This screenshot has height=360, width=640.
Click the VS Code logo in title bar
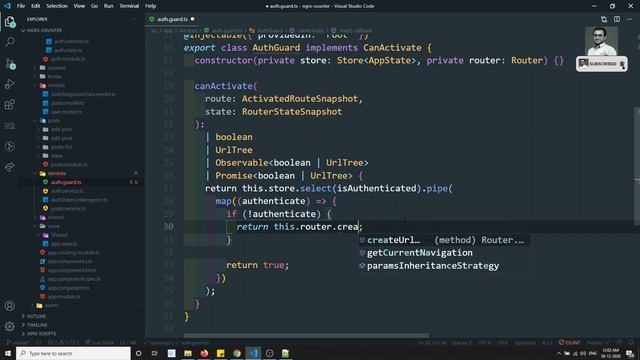pos(7,6)
